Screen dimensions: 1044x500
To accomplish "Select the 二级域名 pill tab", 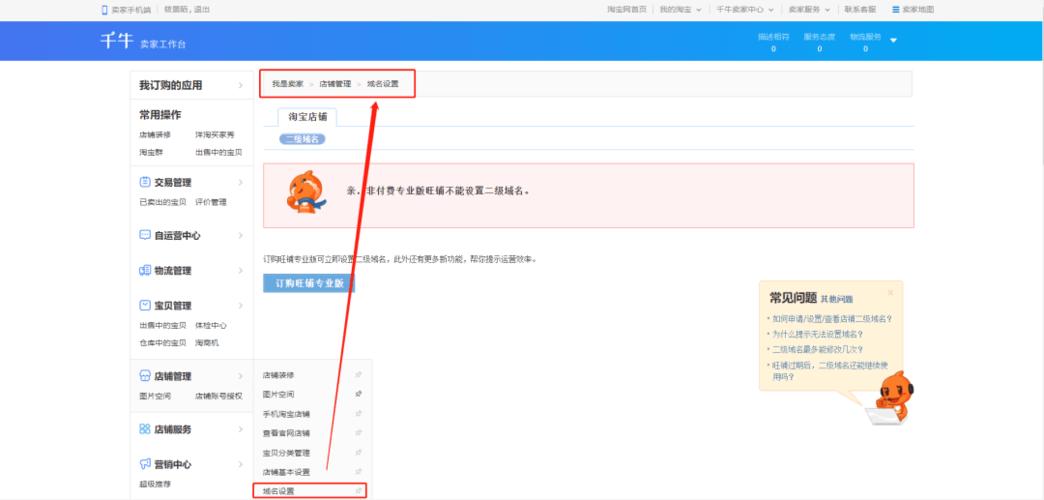I will click(x=302, y=139).
